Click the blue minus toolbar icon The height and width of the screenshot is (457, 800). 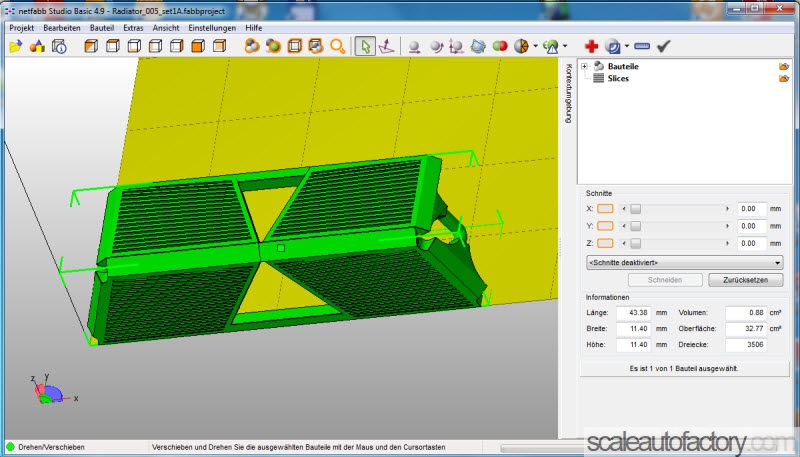[641, 46]
